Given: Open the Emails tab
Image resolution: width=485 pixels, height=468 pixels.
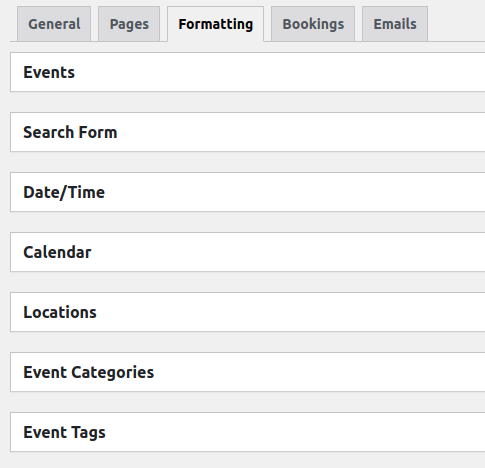Looking at the screenshot, I should coord(395,24).
